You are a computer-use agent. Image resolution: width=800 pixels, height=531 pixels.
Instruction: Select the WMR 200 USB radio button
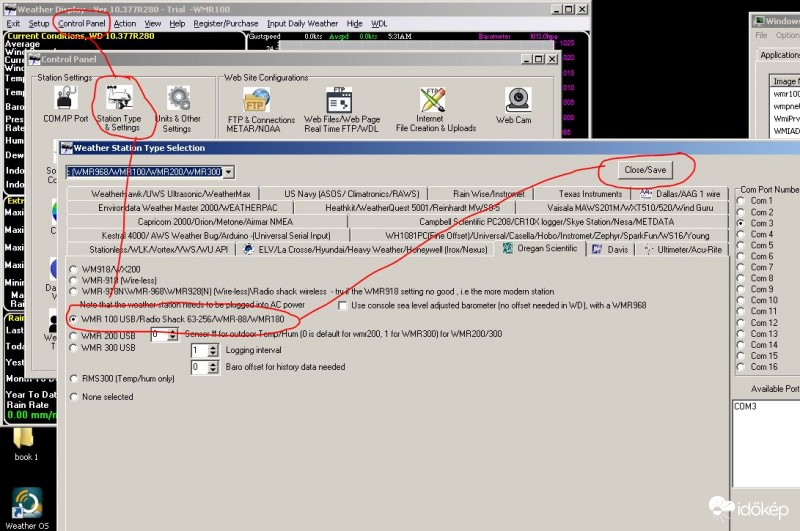click(73, 336)
